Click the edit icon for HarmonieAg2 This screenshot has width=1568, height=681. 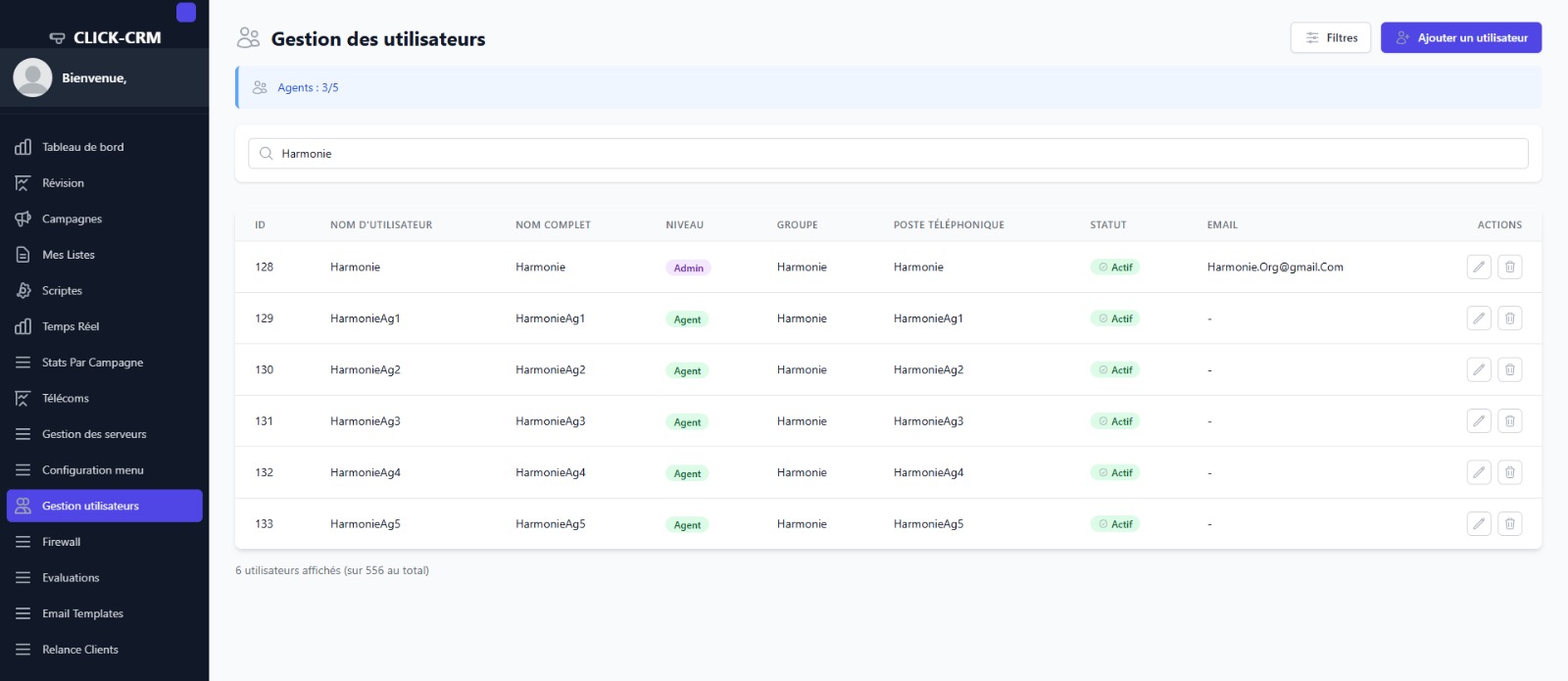point(1479,369)
